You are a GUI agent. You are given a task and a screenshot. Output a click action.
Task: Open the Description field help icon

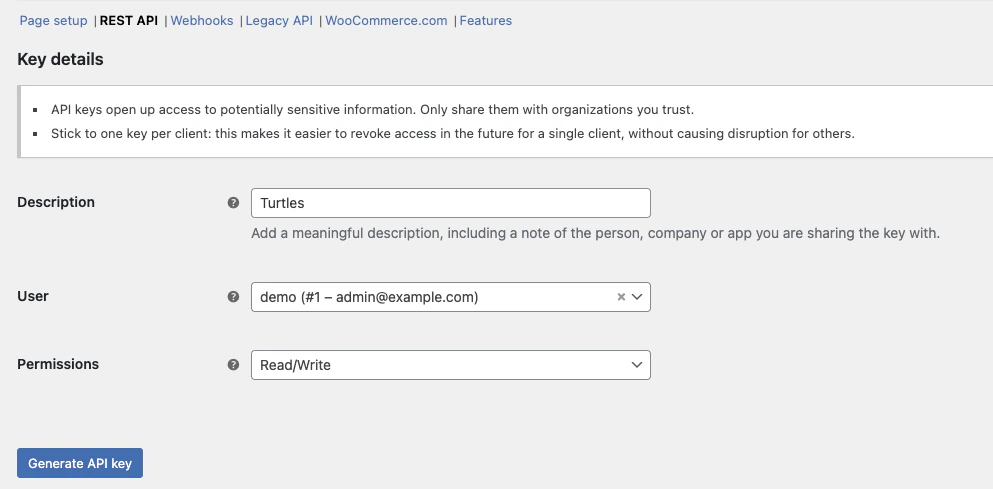coord(233,203)
